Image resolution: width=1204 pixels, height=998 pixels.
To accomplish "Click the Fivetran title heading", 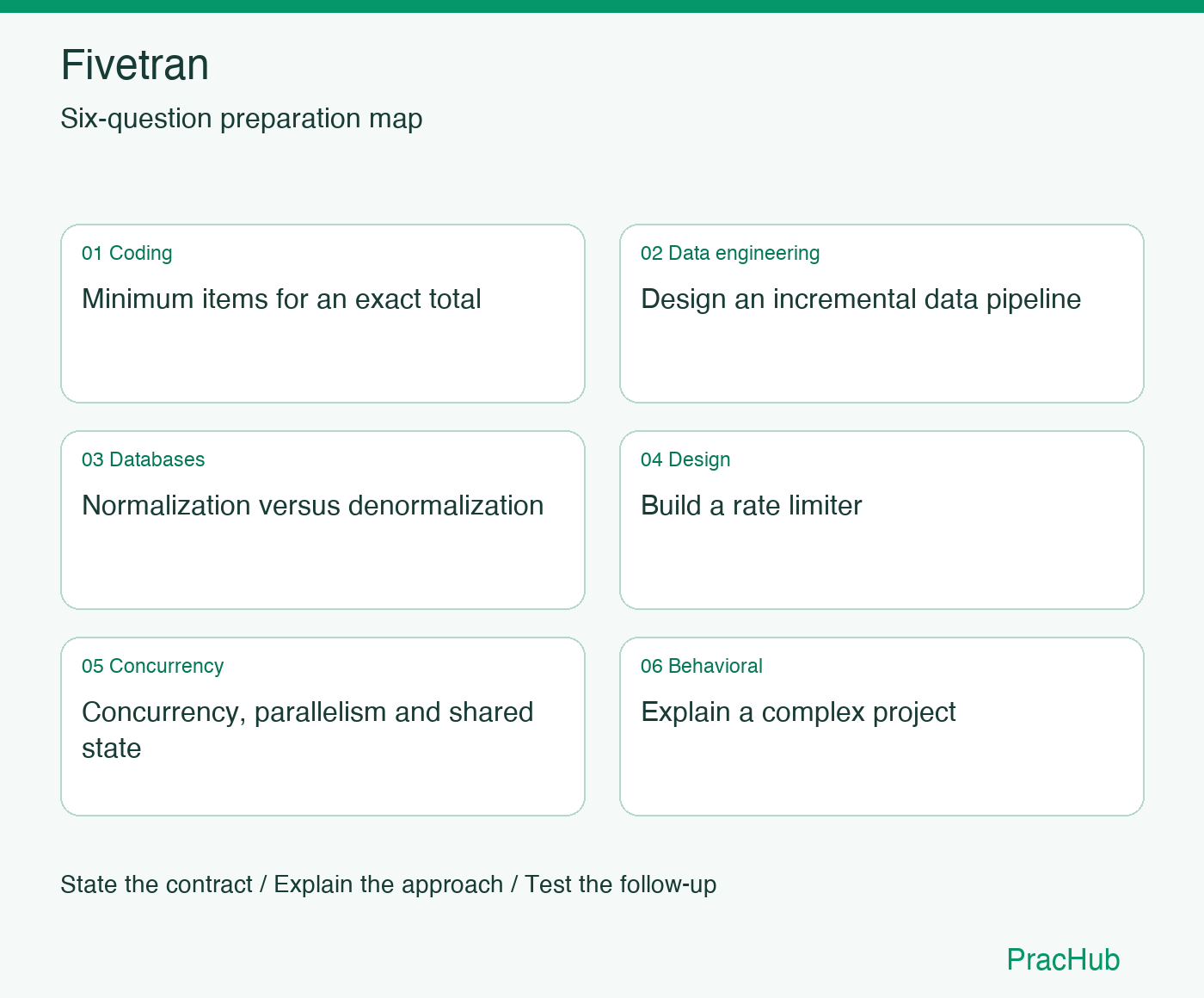I will click(135, 65).
